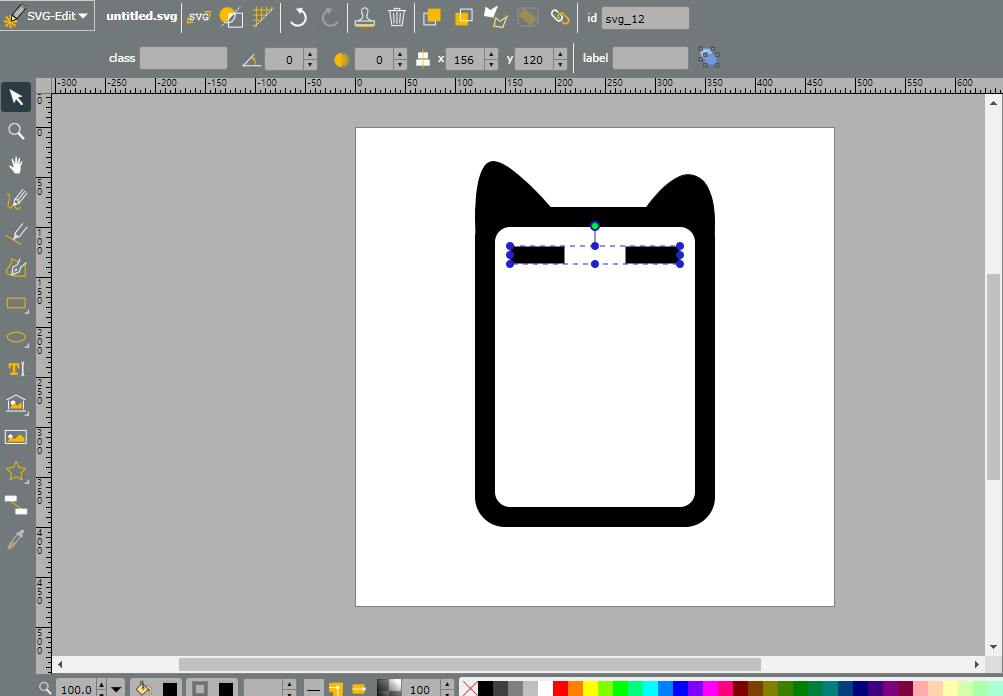This screenshot has height=696, width=1003.
Task: Click the Undo button
Action: click(x=298, y=17)
